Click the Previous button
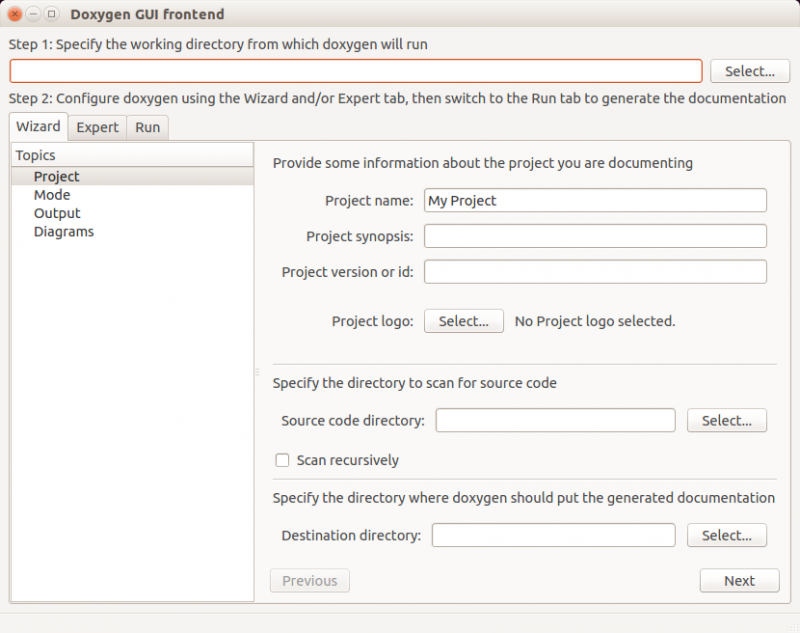This screenshot has height=633, width=800. (309, 580)
